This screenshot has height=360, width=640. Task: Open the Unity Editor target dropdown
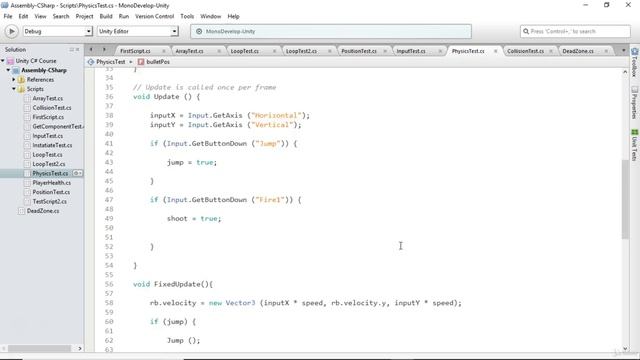(138, 31)
